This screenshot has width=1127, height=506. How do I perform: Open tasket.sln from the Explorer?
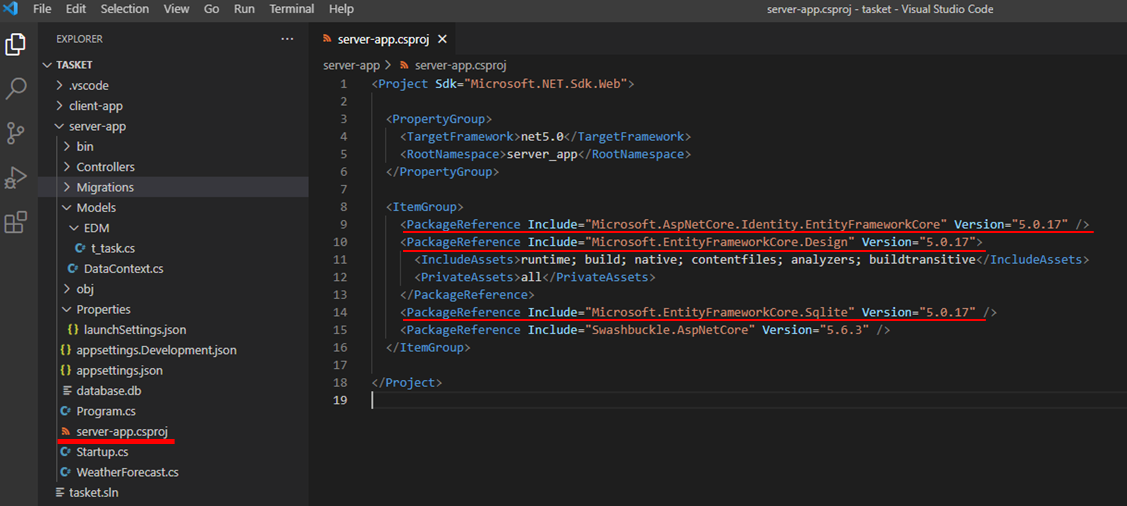(93, 493)
